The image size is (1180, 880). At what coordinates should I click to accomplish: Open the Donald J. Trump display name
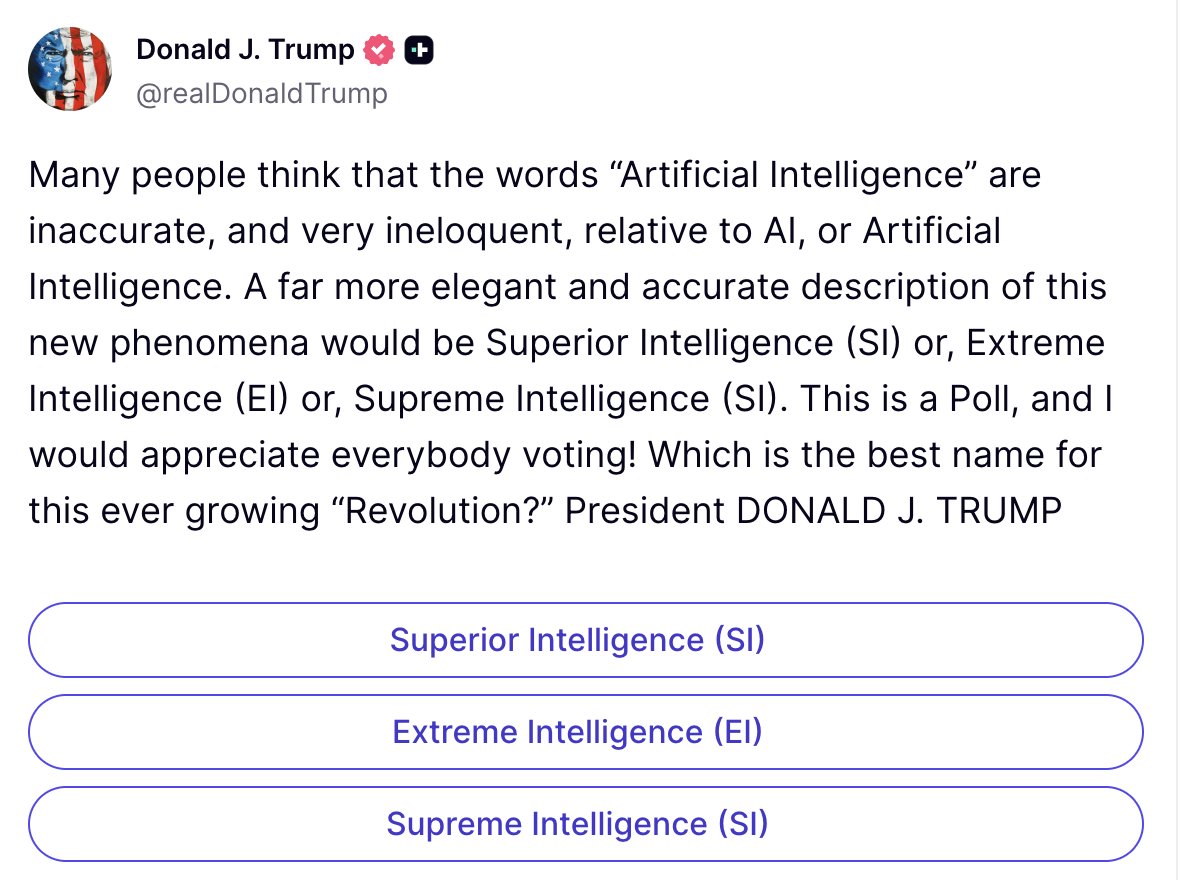(245, 50)
